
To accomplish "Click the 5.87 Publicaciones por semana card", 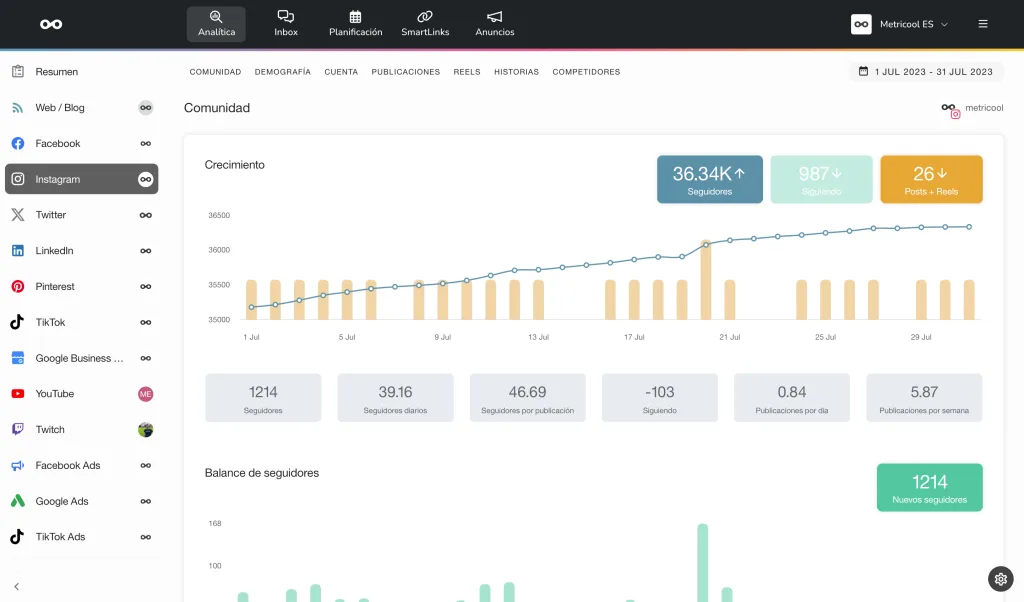I will coord(924,398).
